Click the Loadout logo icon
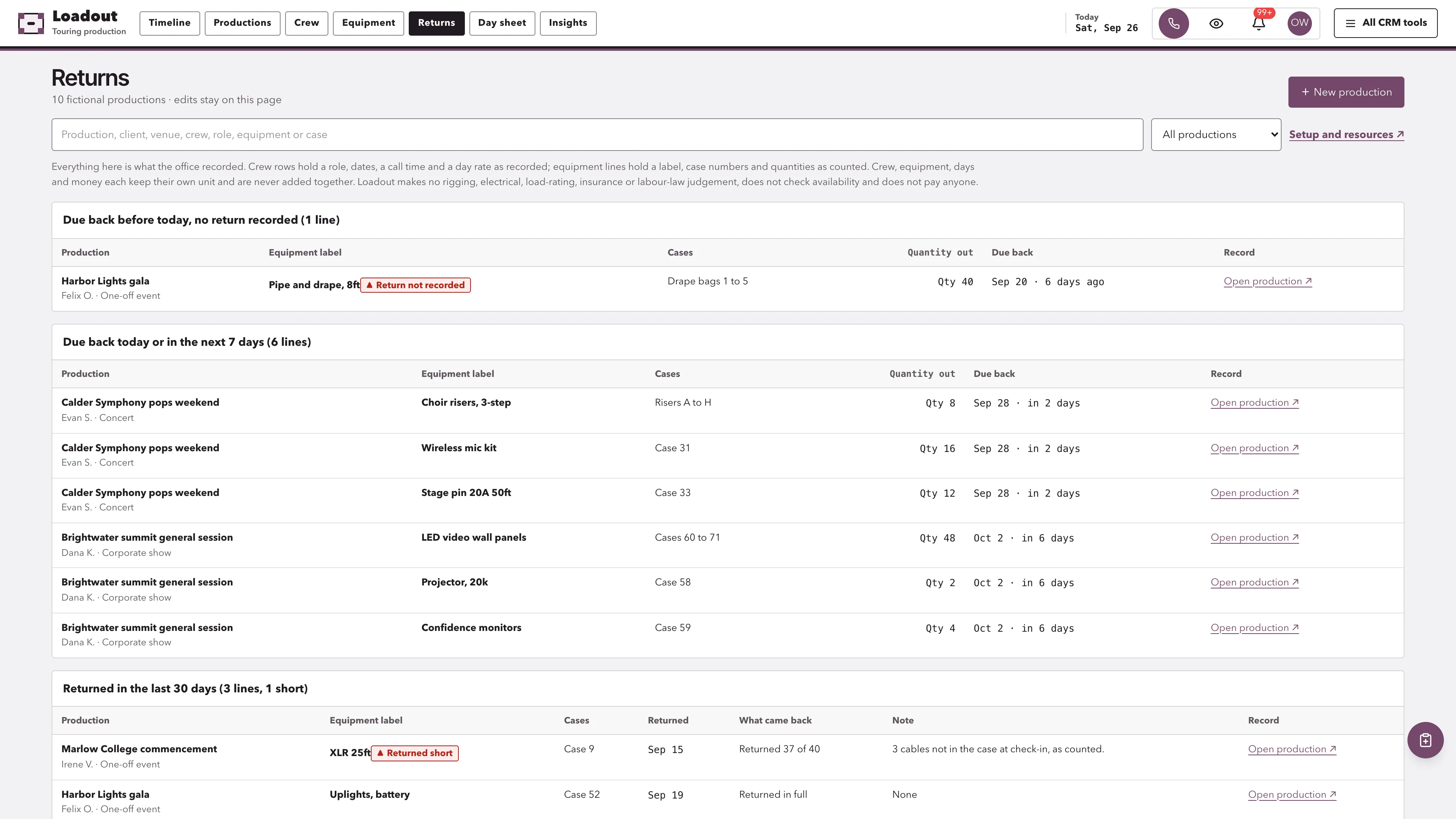The height and width of the screenshot is (819, 1456). (x=30, y=23)
